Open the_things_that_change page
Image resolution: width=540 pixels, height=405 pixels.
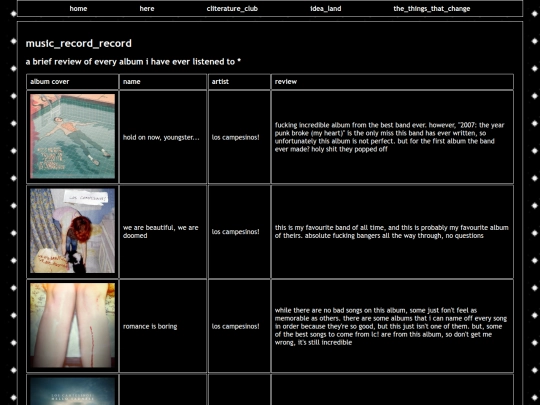coord(432,9)
